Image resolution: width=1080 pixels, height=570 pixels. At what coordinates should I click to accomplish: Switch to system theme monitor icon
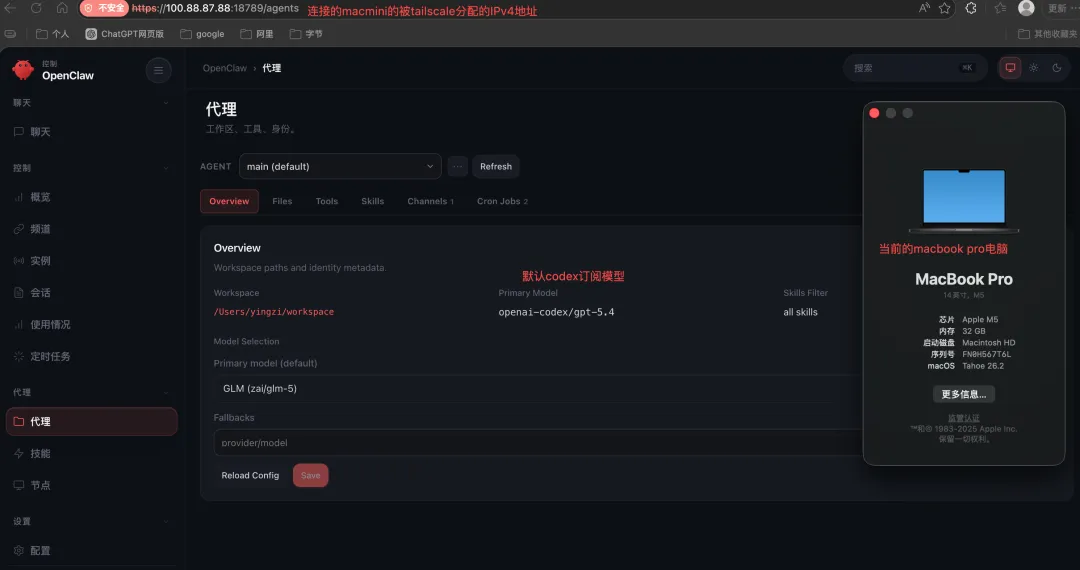coord(1010,68)
